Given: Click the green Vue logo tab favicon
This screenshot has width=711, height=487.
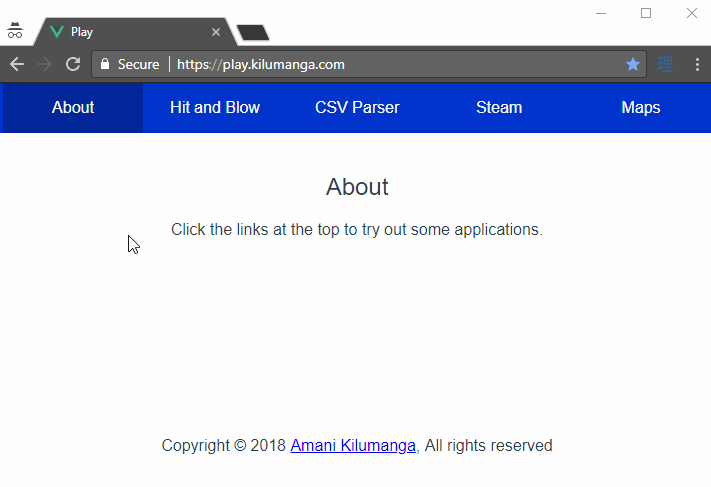Looking at the screenshot, I should point(57,32).
